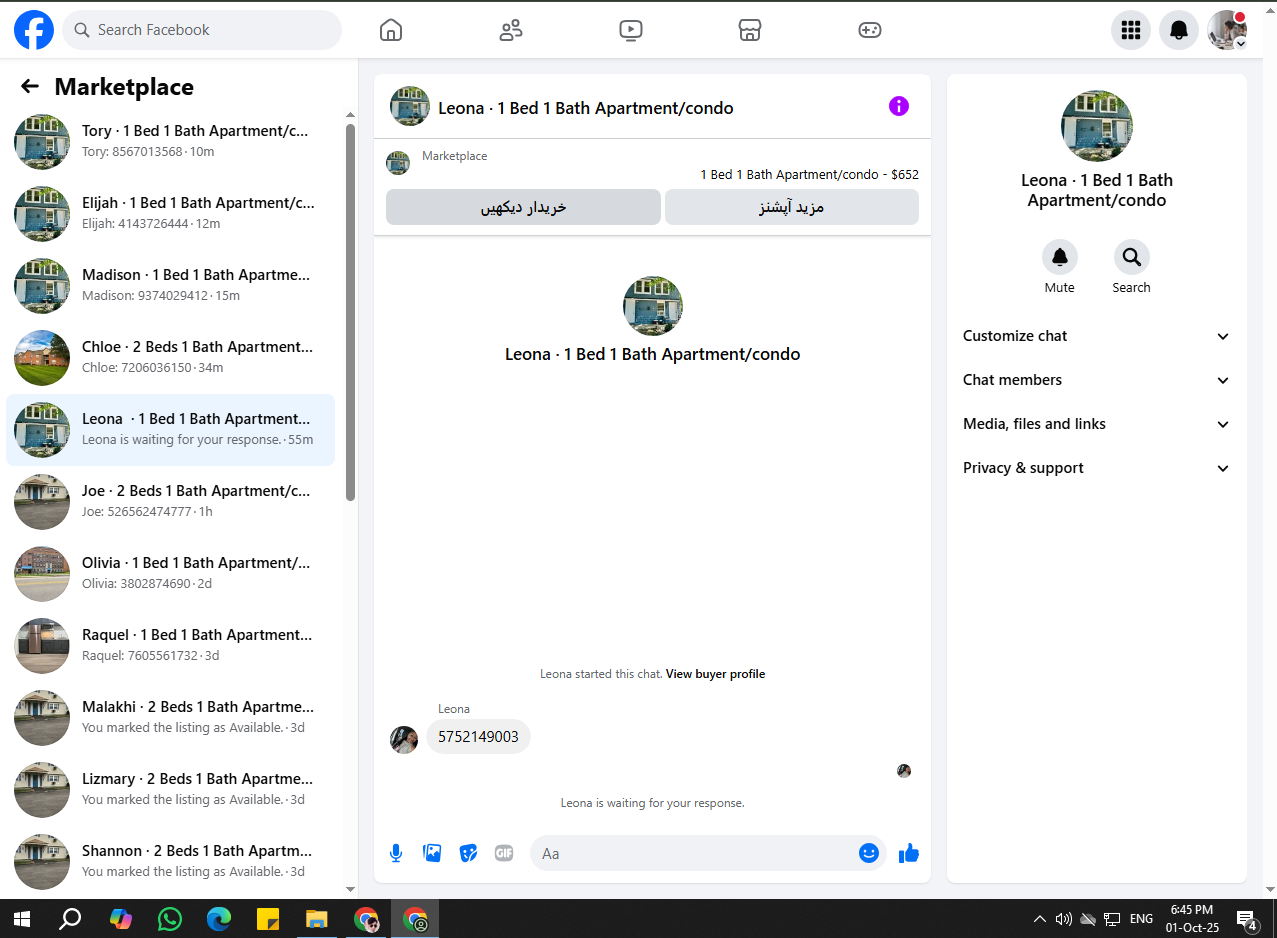Open the Malakhi conversation in the list
This screenshot has height=938, width=1277.
click(171, 718)
